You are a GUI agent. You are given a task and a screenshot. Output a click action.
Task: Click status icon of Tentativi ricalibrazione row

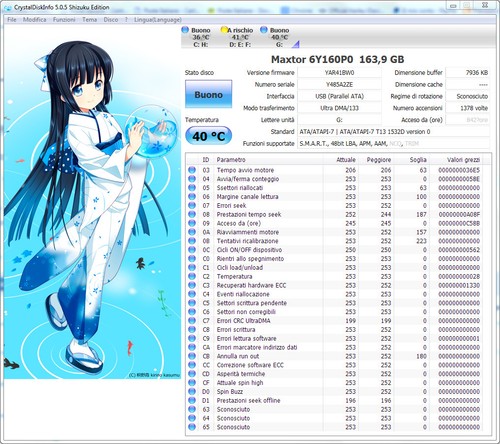click(192, 241)
